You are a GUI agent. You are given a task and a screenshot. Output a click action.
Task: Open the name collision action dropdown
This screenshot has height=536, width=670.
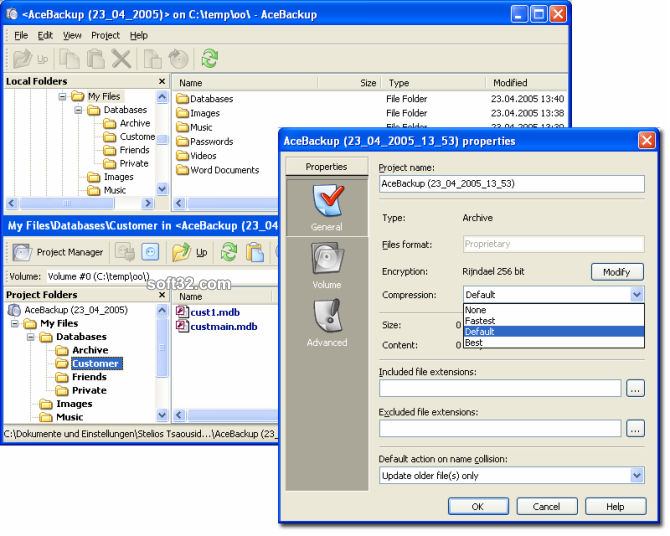tap(636, 476)
